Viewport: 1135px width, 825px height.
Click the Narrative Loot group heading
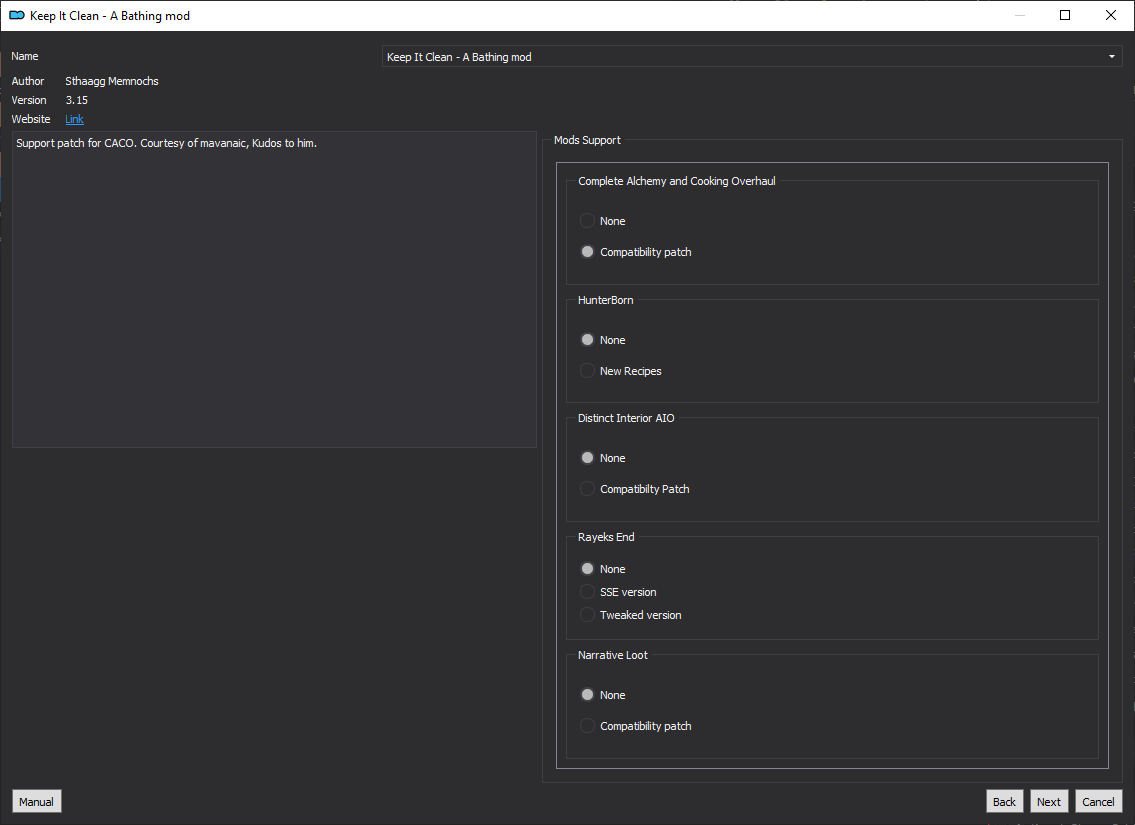pos(612,655)
